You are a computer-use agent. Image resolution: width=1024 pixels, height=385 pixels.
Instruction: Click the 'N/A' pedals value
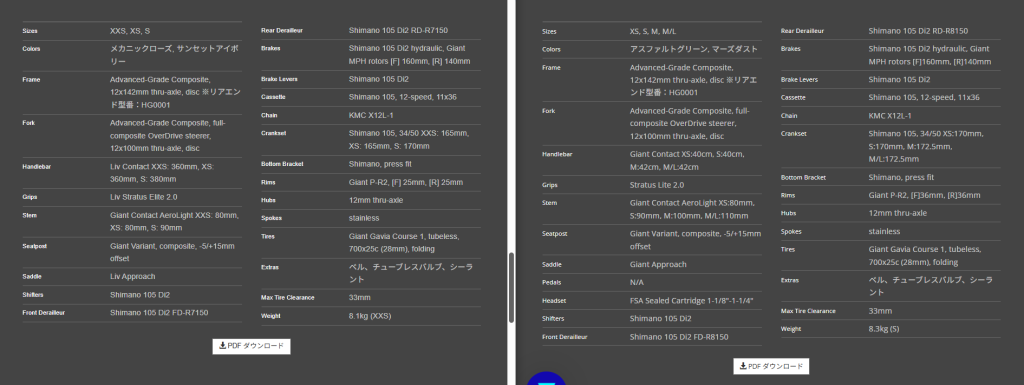pyautogui.click(x=637, y=283)
